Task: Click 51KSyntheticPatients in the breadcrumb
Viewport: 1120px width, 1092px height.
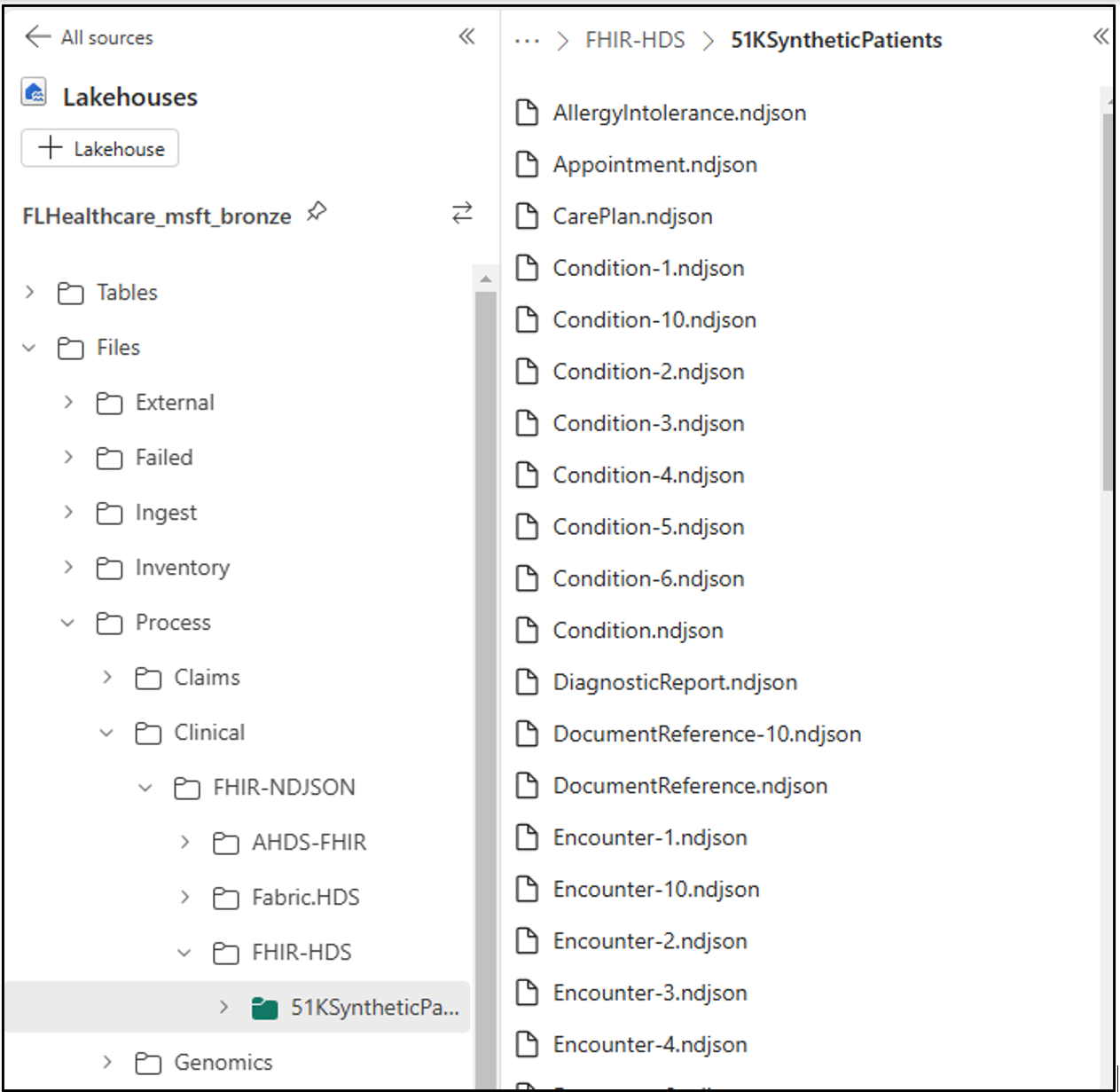Action: coord(836,40)
